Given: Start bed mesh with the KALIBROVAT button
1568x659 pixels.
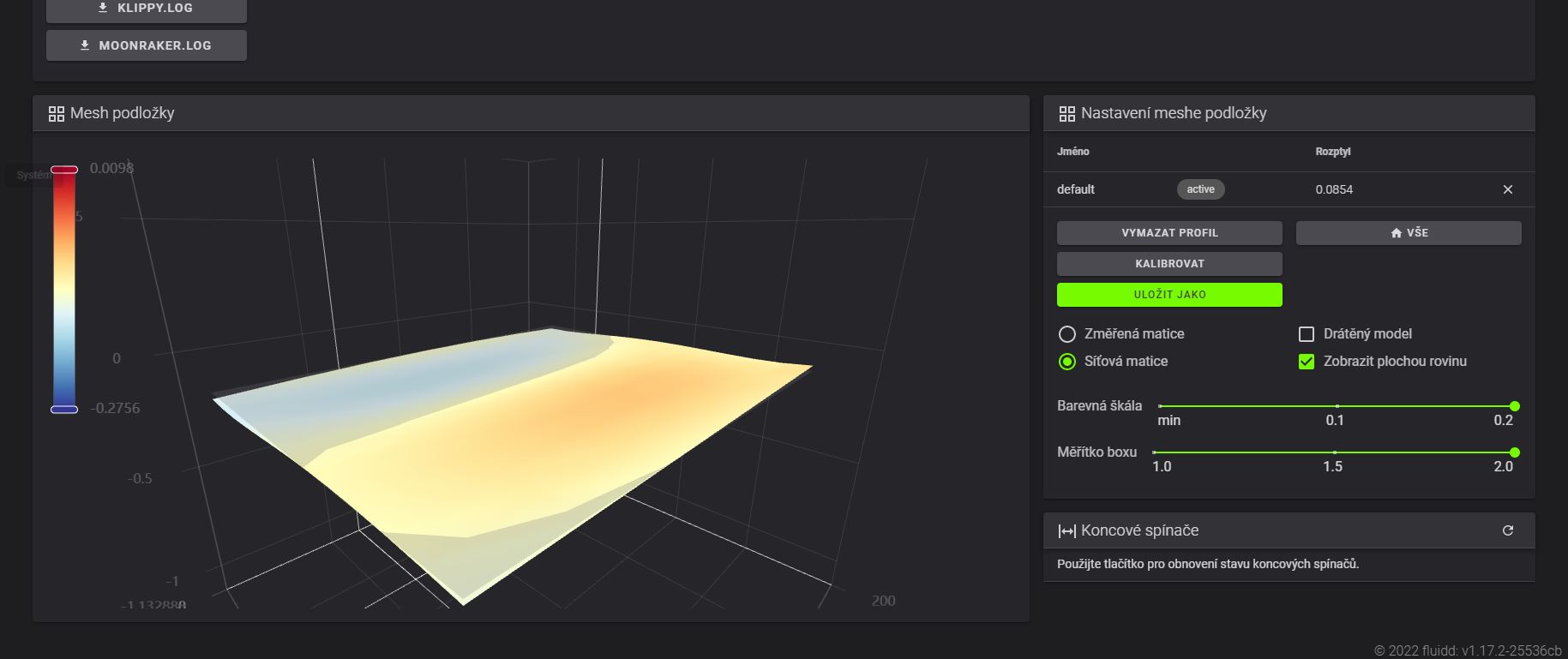Looking at the screenshot, I should pos(1168,264).
